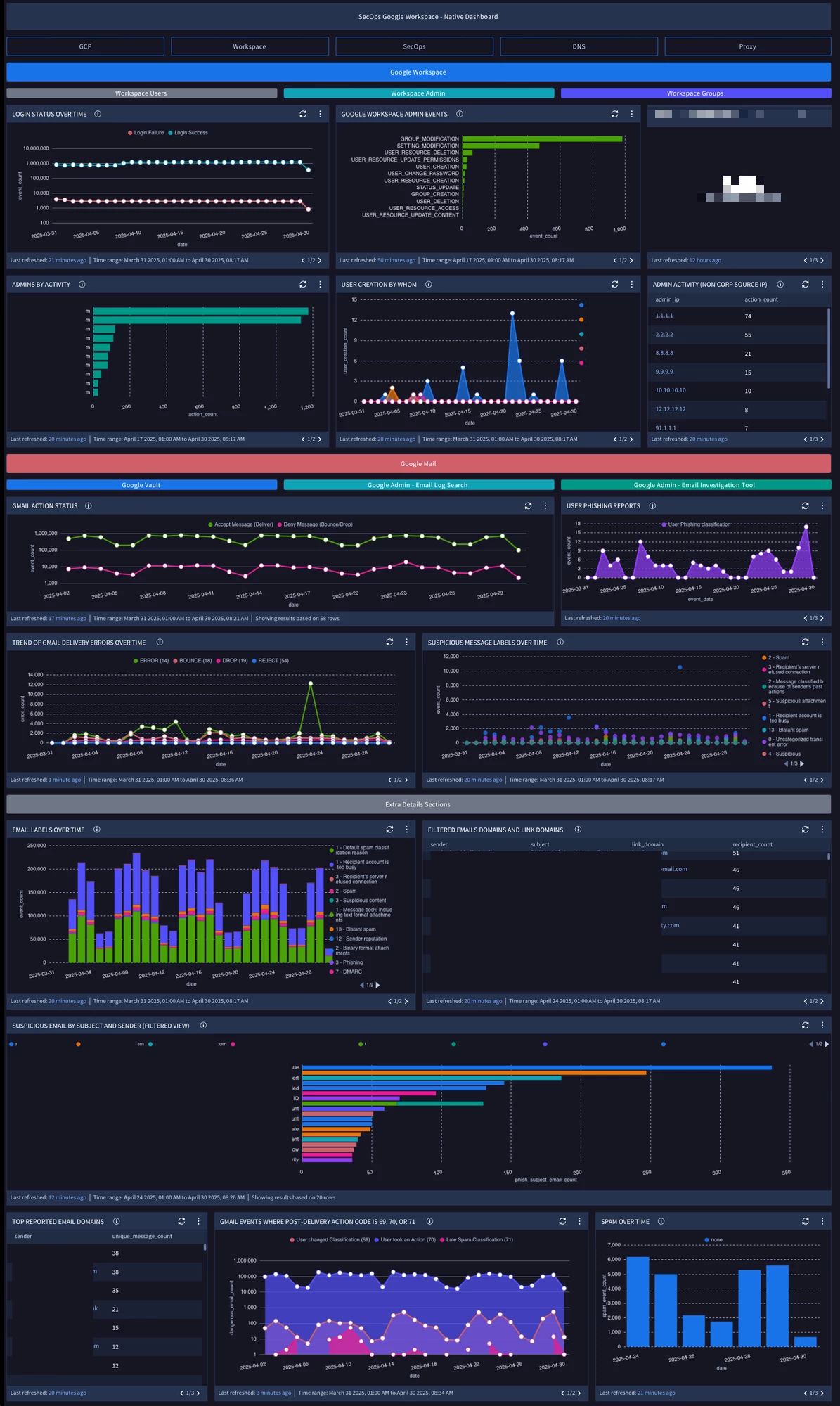This screenshot has width=840, height=1406.
Task: Toggle User took an Action (70) series
Action: 405,1240
